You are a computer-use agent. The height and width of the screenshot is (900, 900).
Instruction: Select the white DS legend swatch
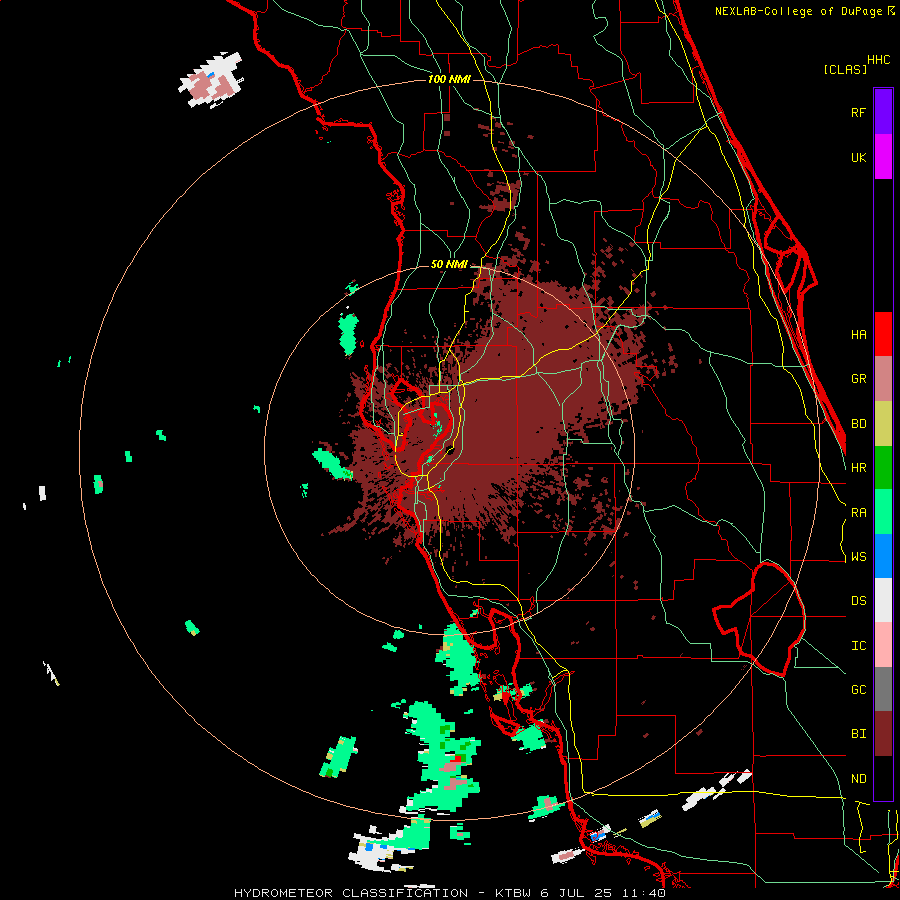tap(883, 600)
